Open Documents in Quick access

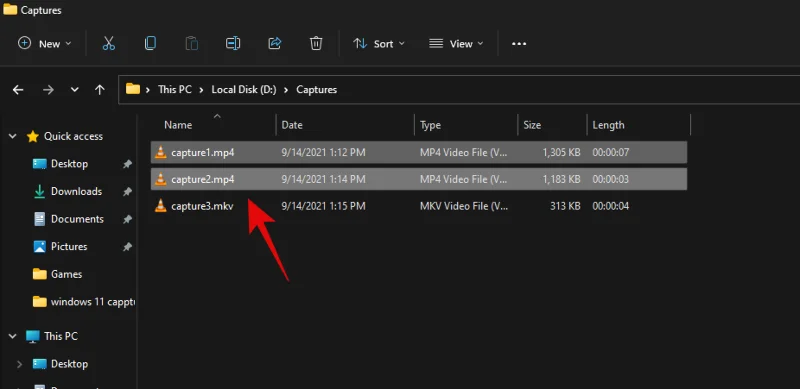tap(77, 219)
